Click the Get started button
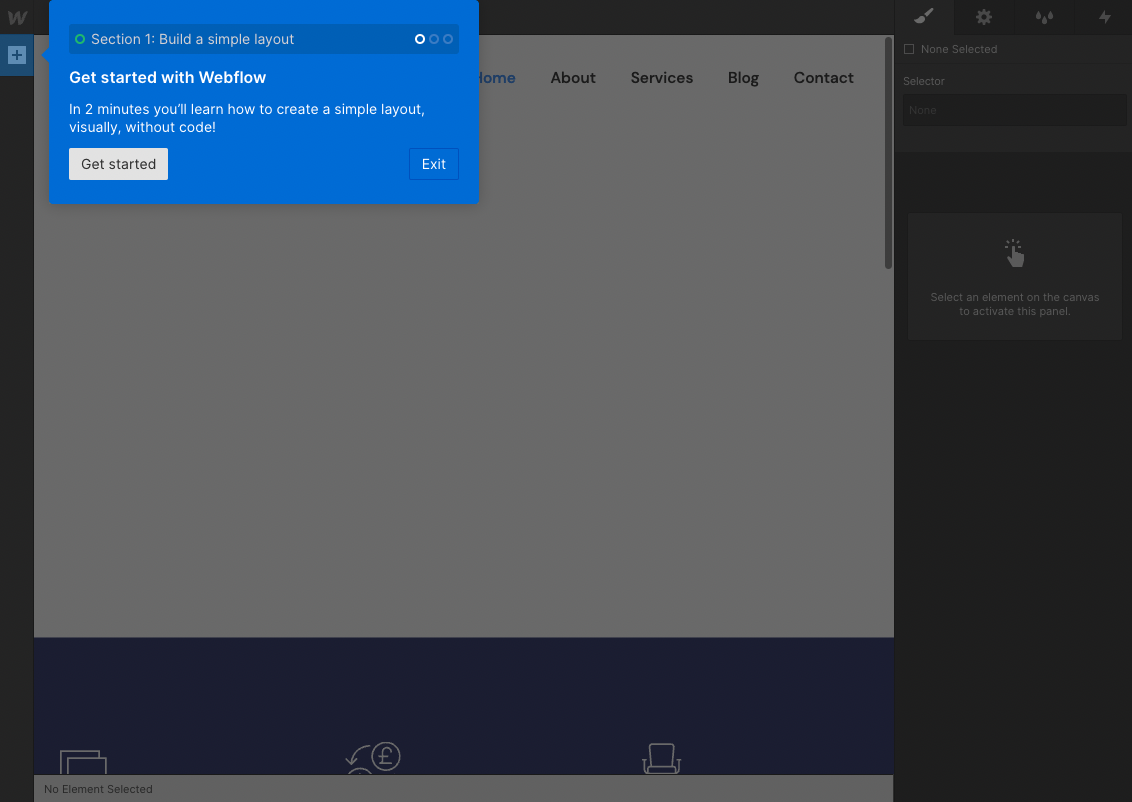1132x802 pixels. click(x=118, y=164)
